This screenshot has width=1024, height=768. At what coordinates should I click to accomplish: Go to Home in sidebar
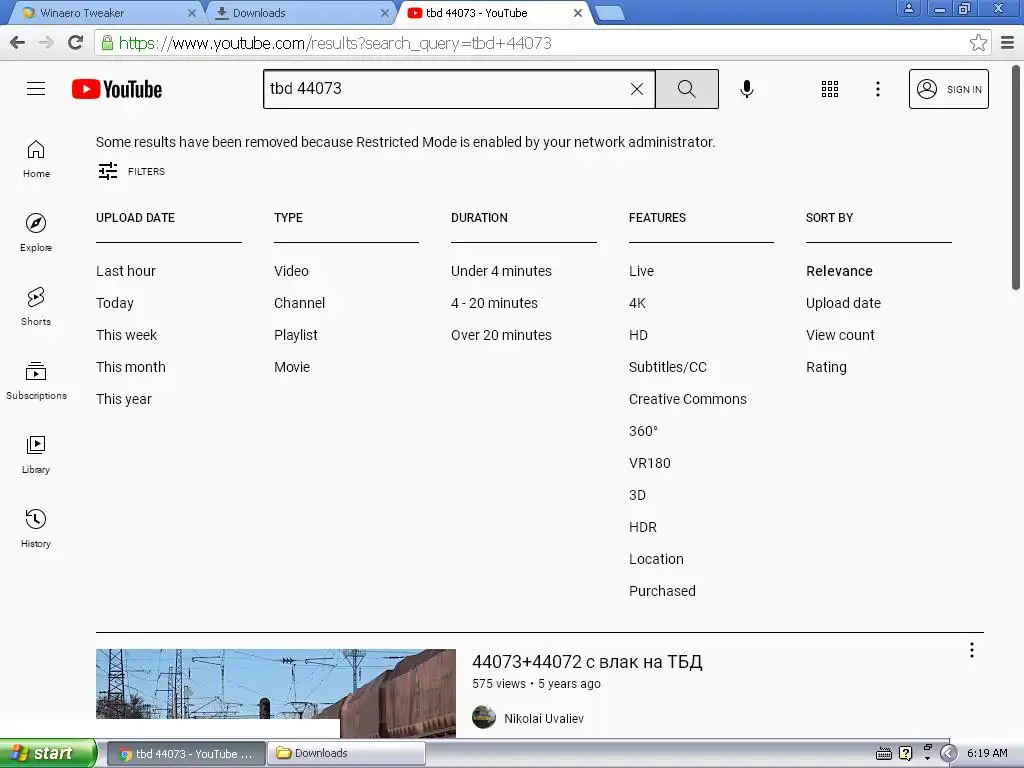[x=36, y=159]
